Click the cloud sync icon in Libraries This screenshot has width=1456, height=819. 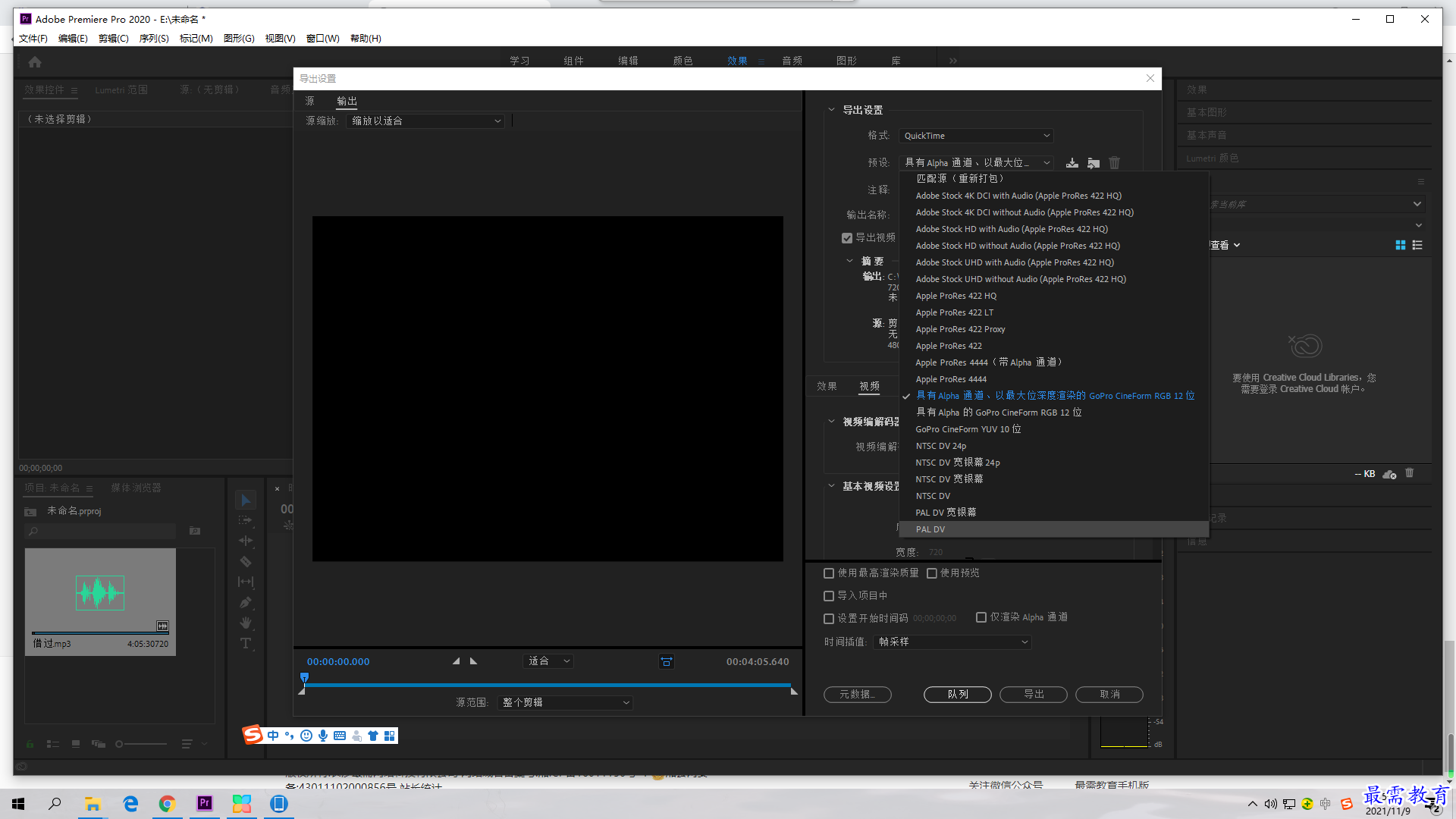pos(1389,474)
